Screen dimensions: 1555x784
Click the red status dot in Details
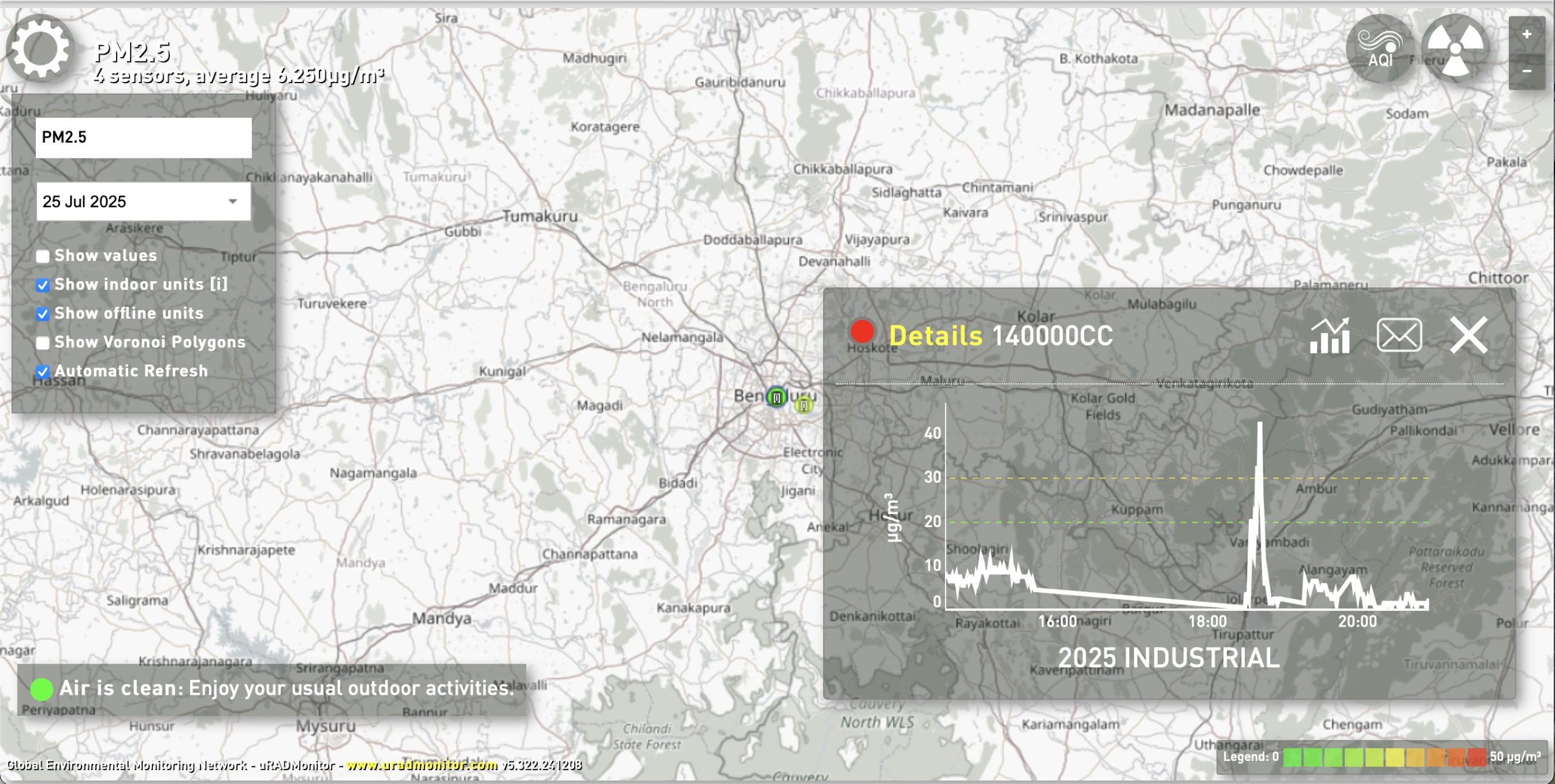[862, 332]
